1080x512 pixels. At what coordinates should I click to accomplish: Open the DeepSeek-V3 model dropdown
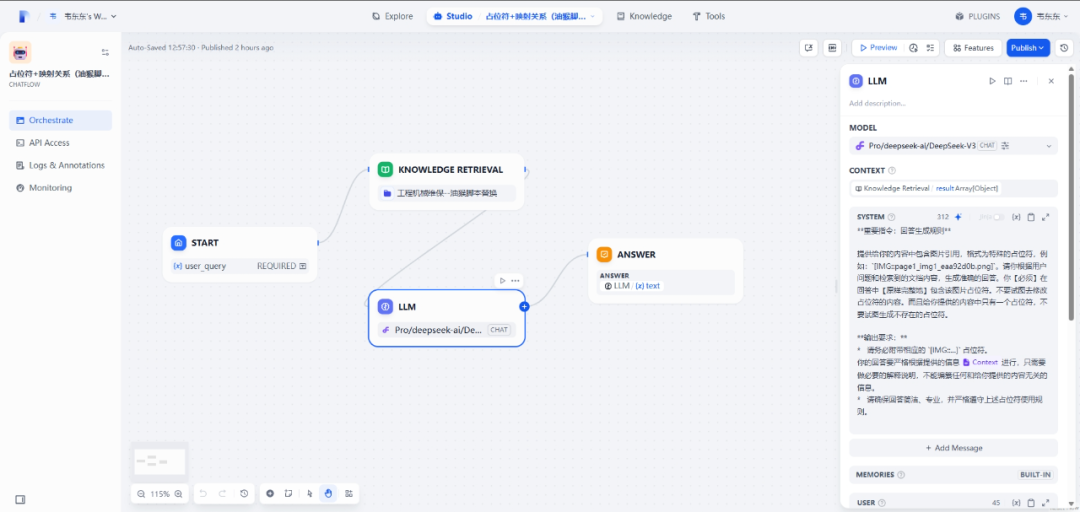952,146
